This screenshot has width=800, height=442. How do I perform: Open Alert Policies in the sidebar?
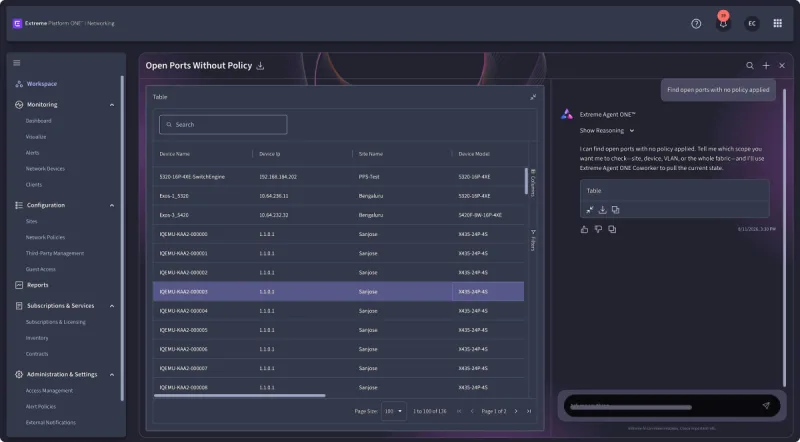click(40, 406)
